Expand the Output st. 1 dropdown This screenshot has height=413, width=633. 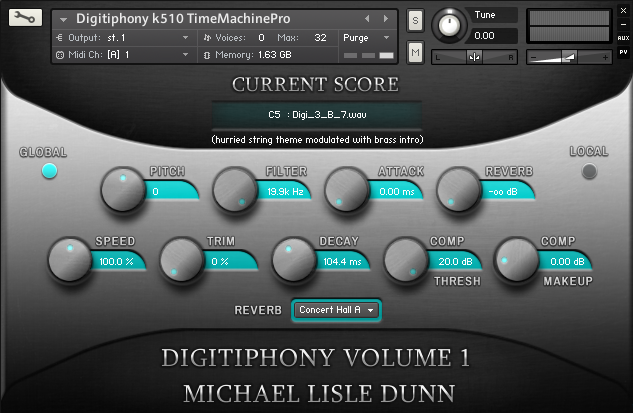coord(185,37)
